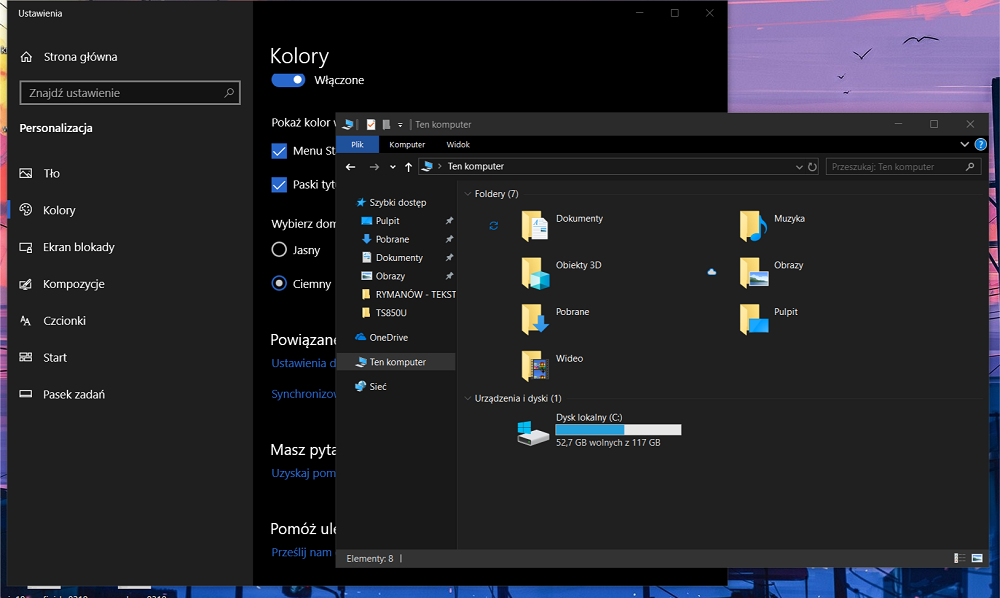The height and width of the screenshot is (598, 1000).
Task: Expand the address bar history dropdown
Action: click(x=799, y=167)
